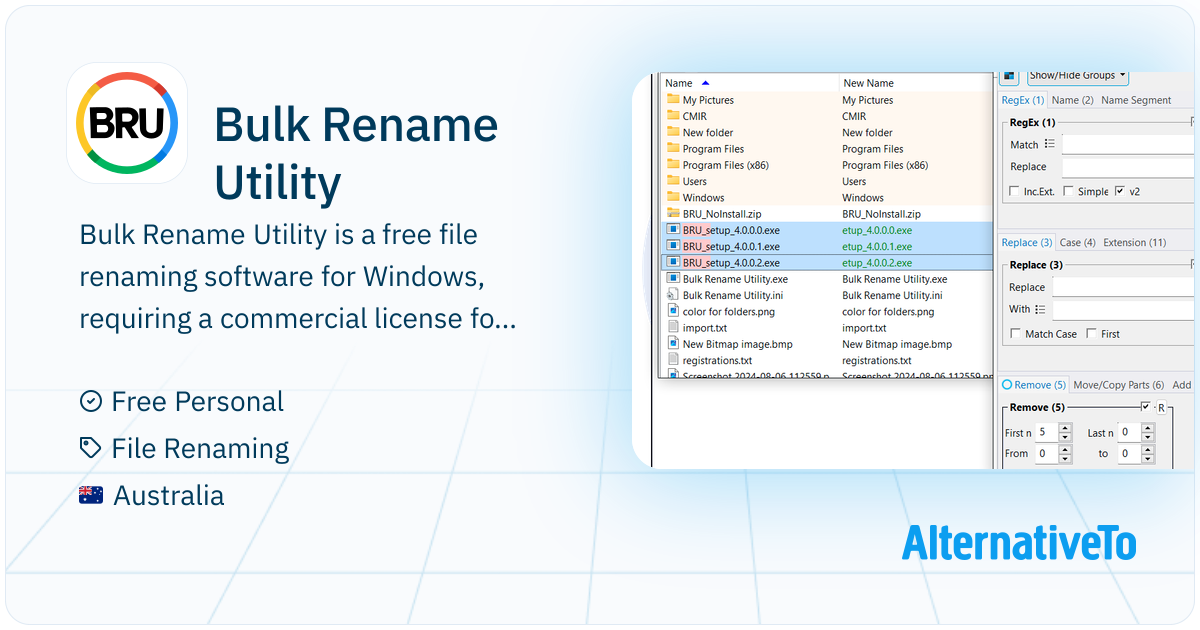Decrease the 'to' value in Remove
1200x630 pixels.
point(1148,458)
